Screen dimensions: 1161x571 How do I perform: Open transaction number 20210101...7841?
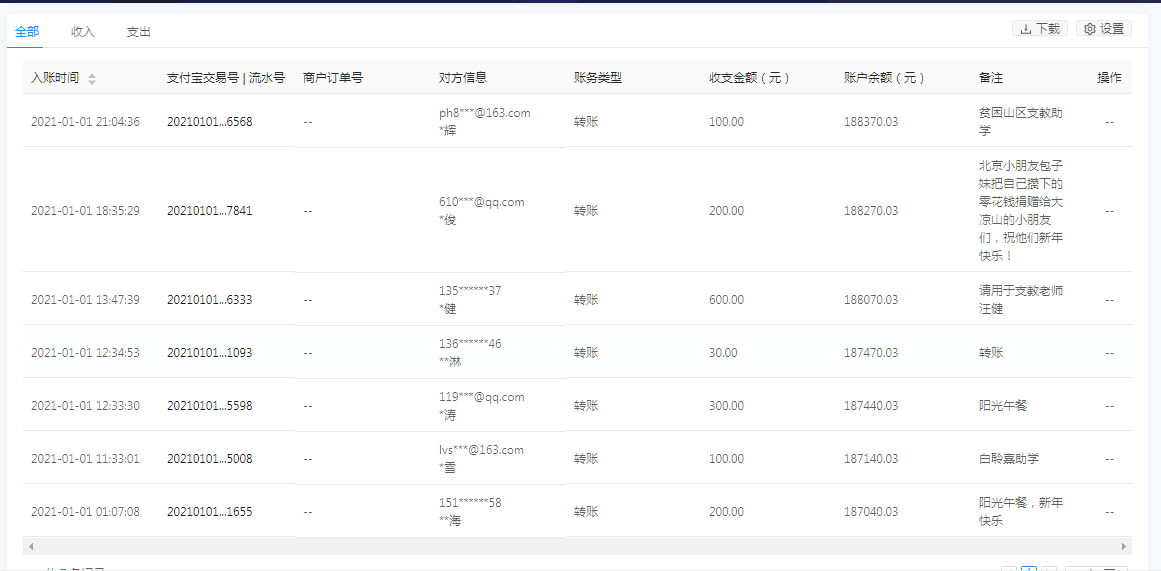[210, 210]
